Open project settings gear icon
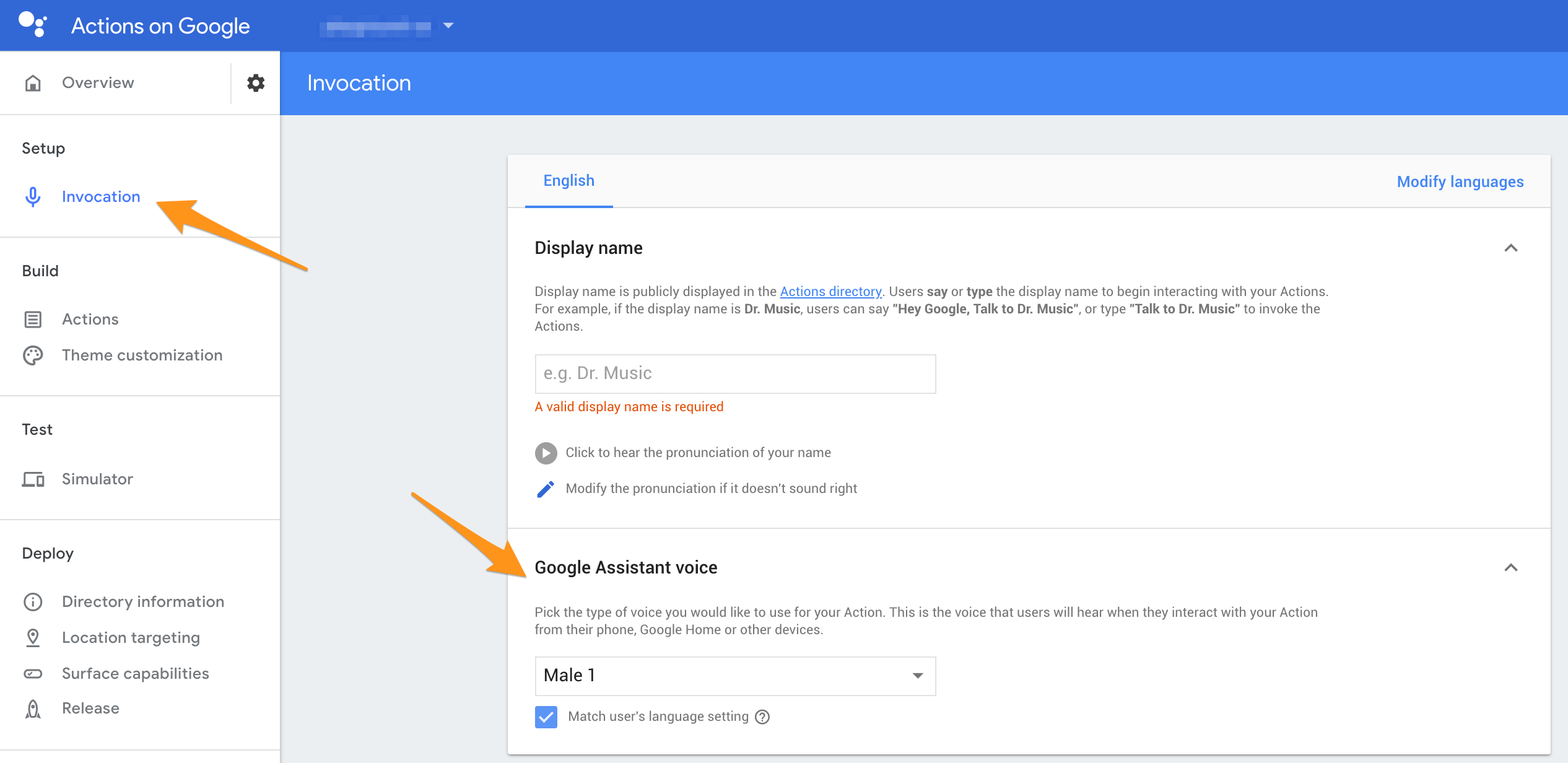 pyautogui.click(x=256, y=83)
